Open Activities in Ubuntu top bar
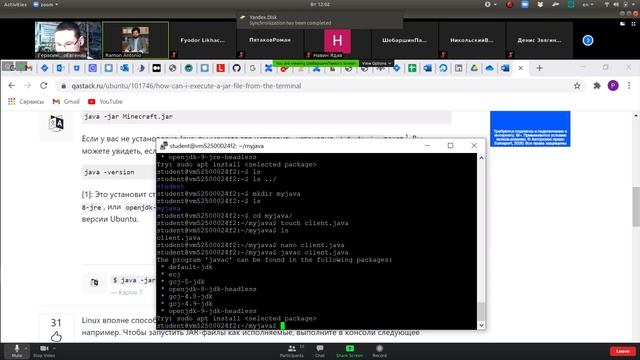 pos(15,4)
